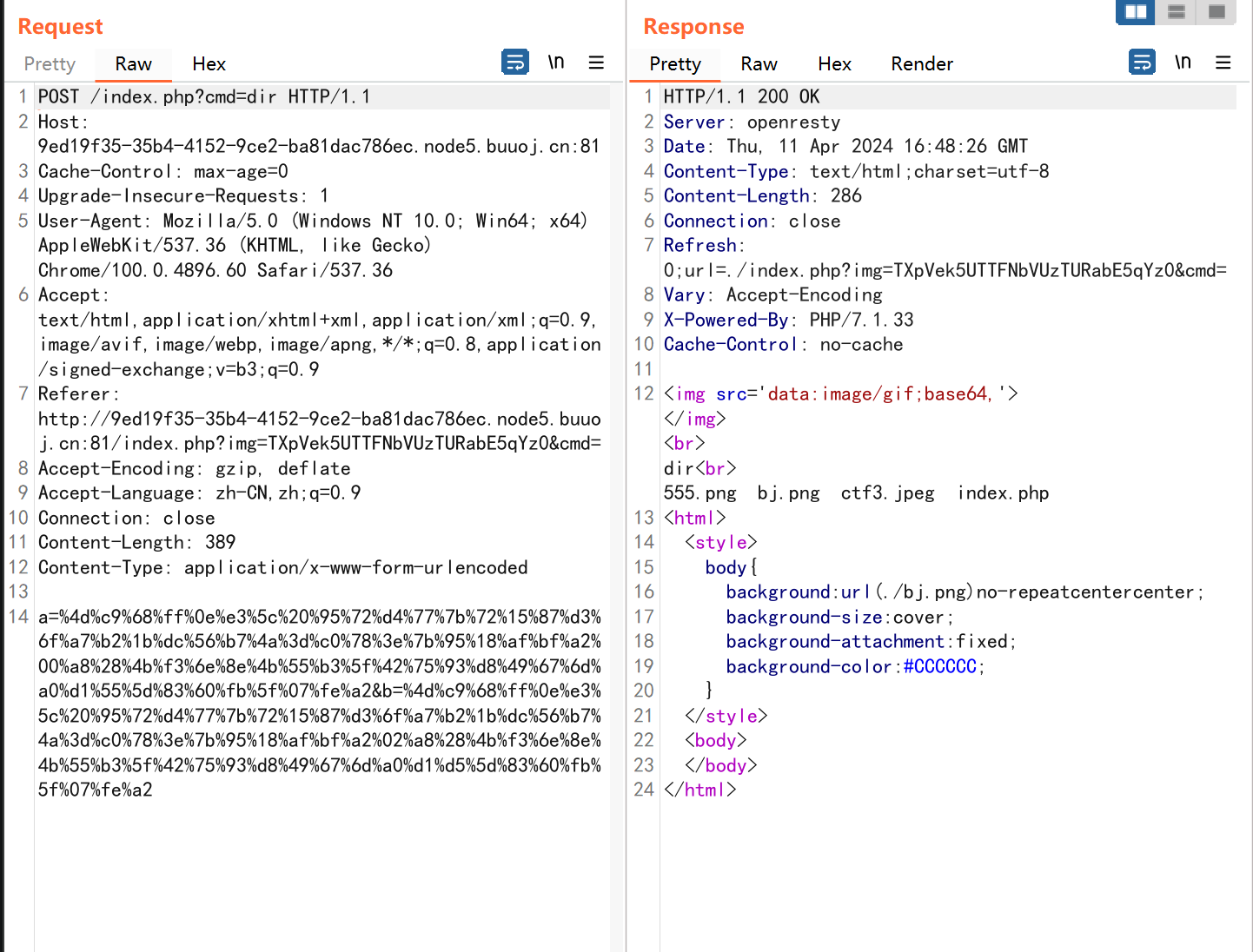Click the Date header in response
Screen dimensions: 1253x952
pos(846,146)
